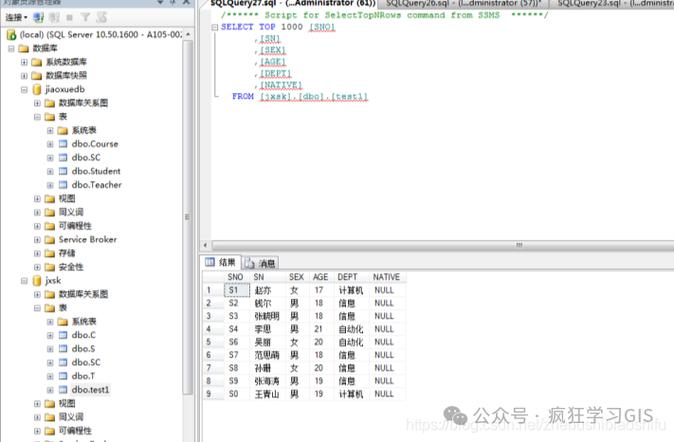
Task: Select the S4 cell in results grid
Action: [x=235, y=328]
